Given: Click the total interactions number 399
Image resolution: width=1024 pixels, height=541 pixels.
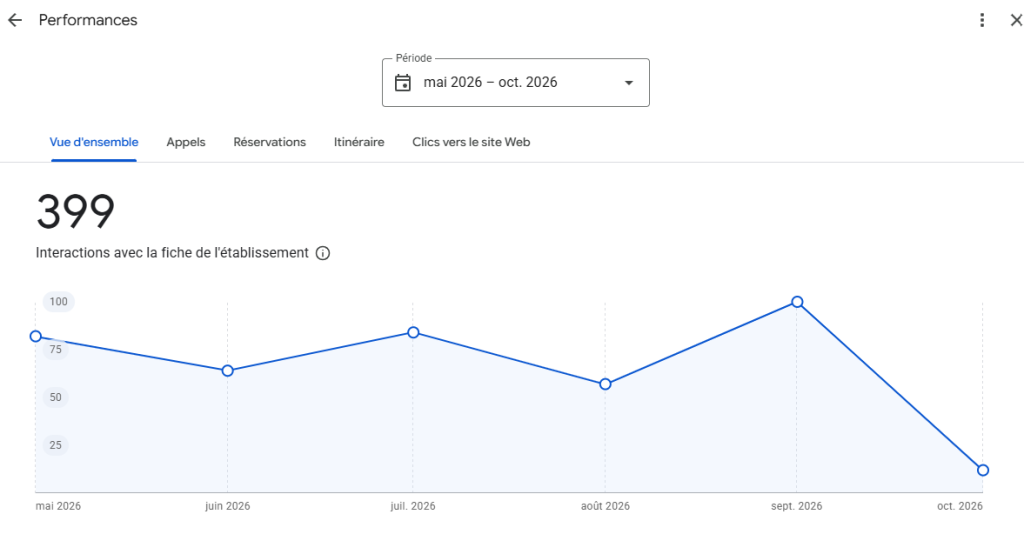Looking at the screenshot, I should (x=76, y=212).
